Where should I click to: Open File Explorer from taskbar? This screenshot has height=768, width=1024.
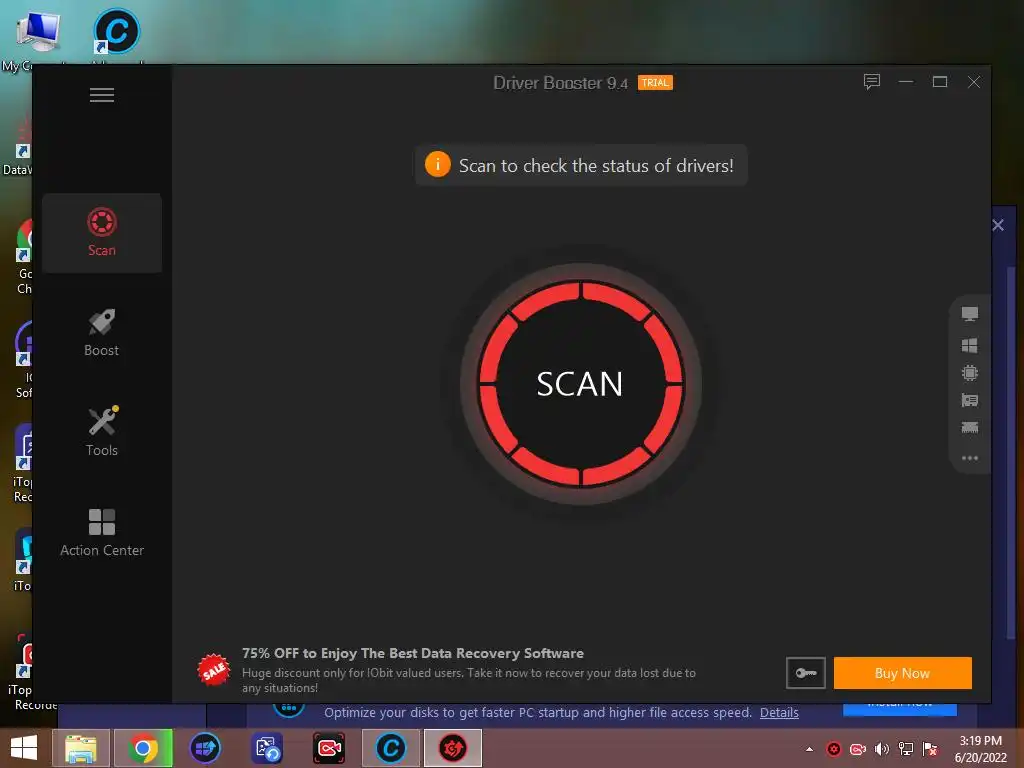coord(81,748)
